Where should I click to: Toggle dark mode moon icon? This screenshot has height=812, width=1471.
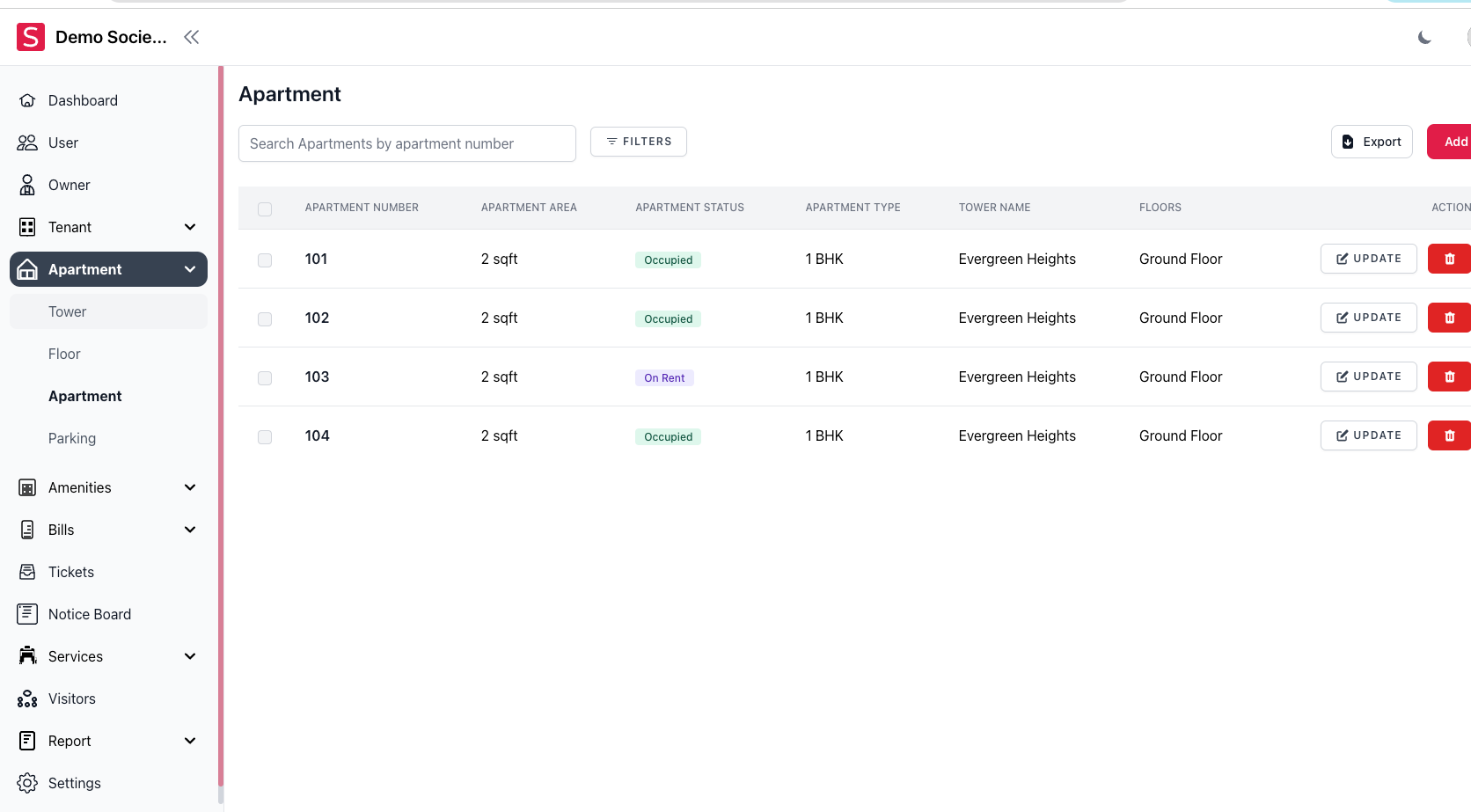tap(1424, 37)
